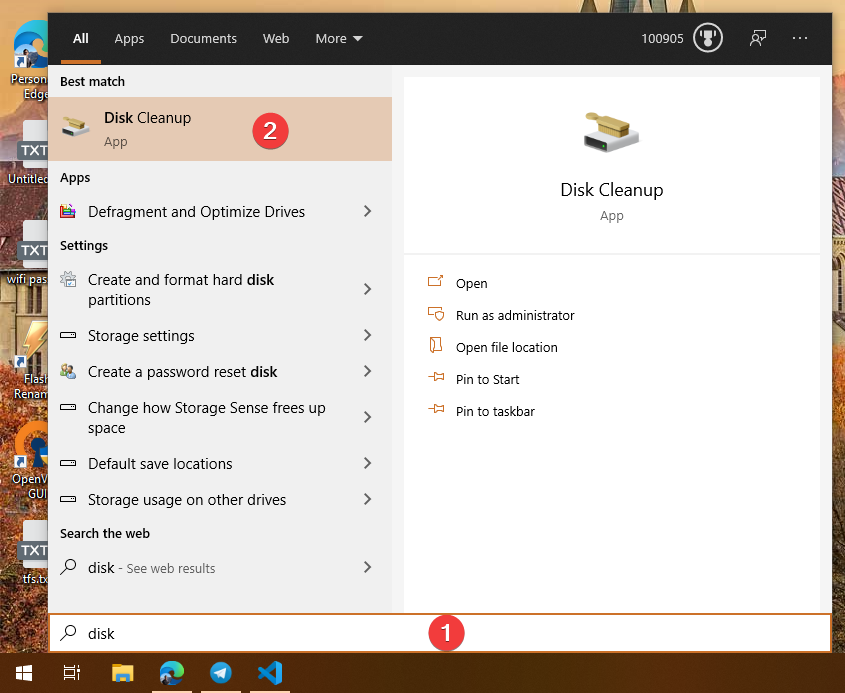
Task: Click the magnifier icon in the search box
Action: coord(68,633)
